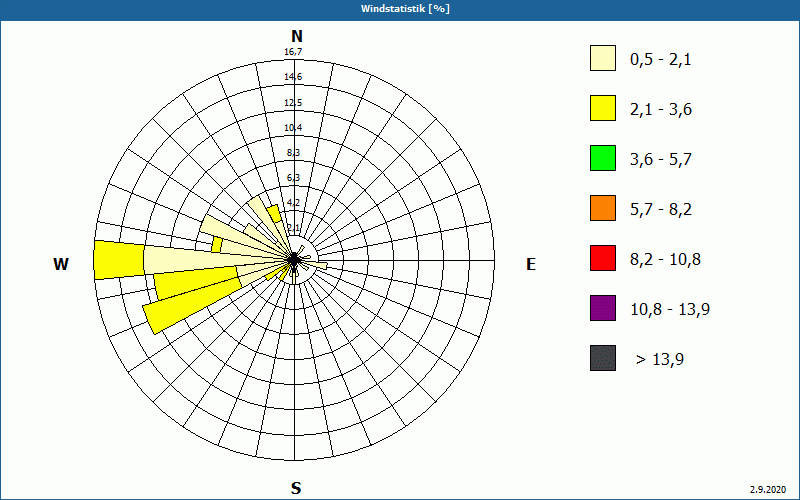
Task: Click the N compass label
Action: click(x=296, y=36)
